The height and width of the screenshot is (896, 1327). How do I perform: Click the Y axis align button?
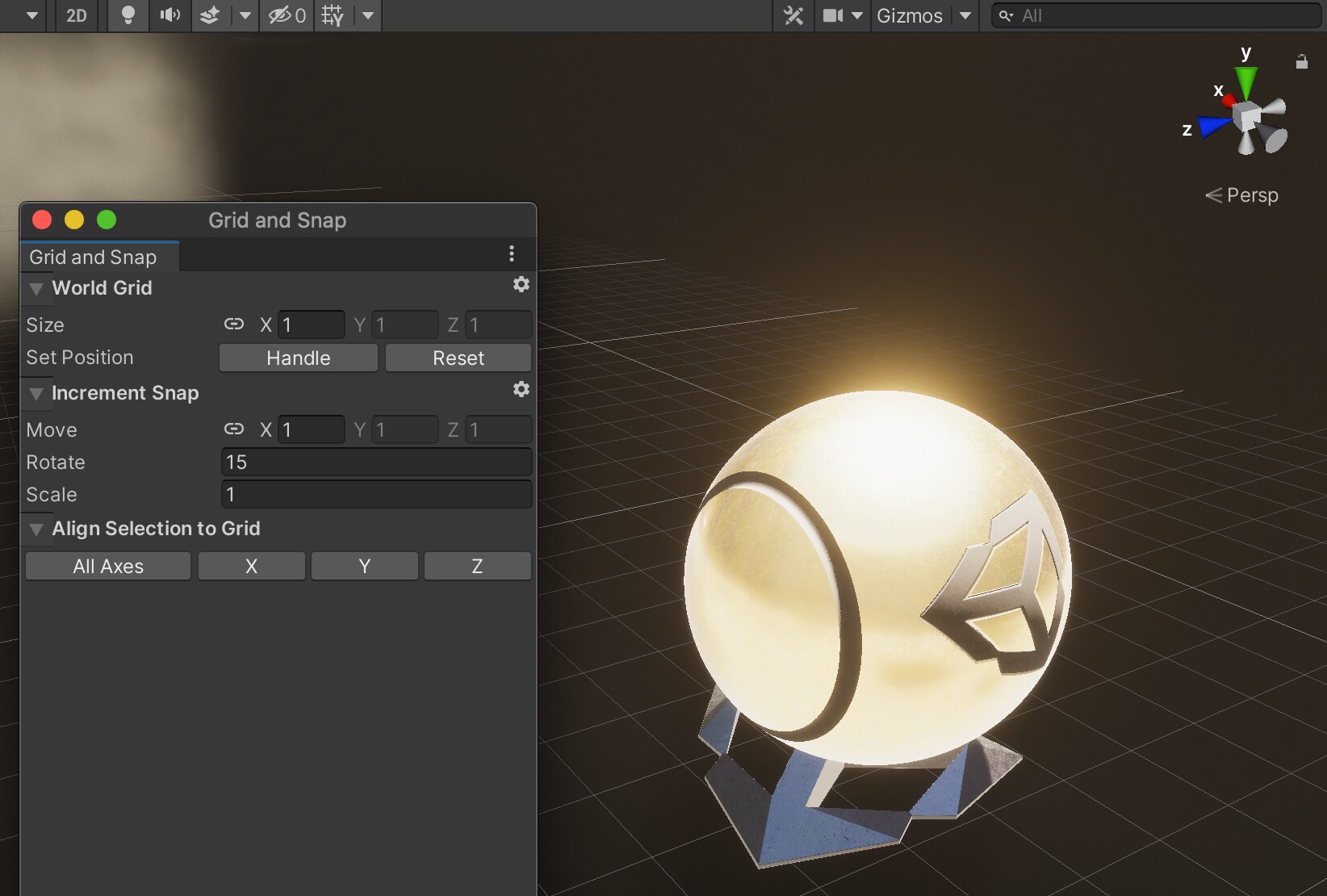[365, 567]
